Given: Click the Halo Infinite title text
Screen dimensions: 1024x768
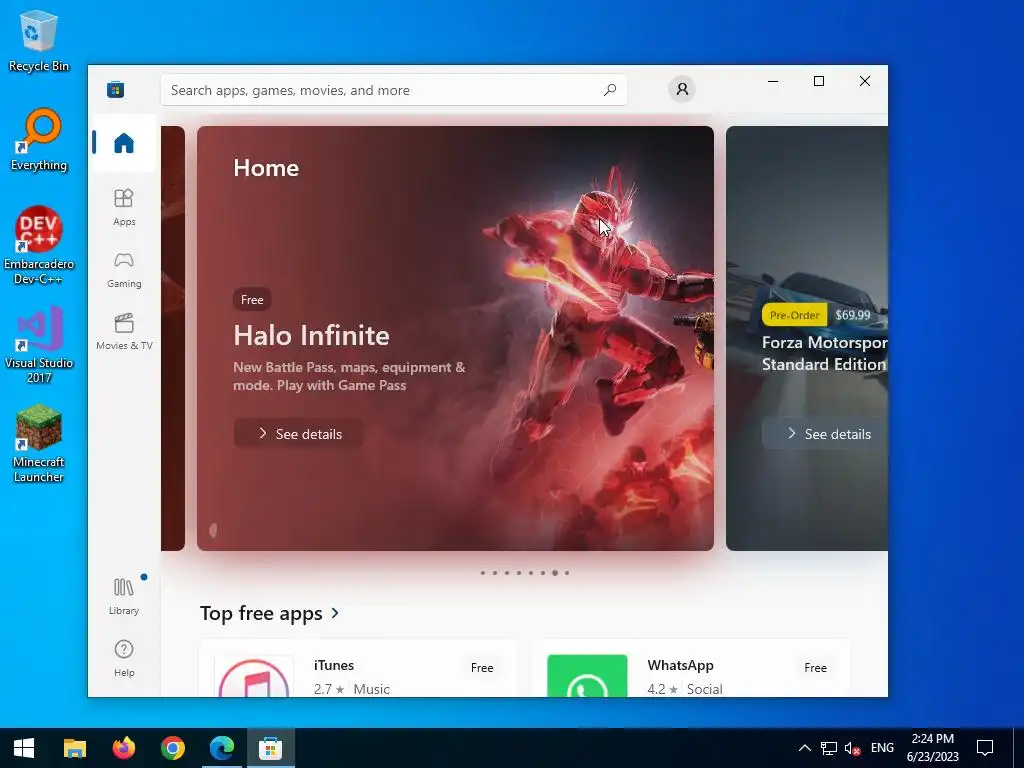Looking at the screenshot, I should (x=312, y=335).
